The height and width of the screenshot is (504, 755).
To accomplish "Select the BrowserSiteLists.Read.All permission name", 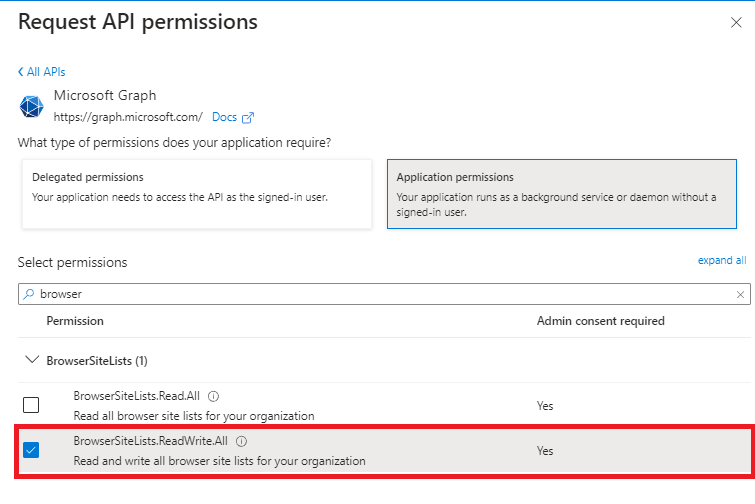I will tap(137, 396).
